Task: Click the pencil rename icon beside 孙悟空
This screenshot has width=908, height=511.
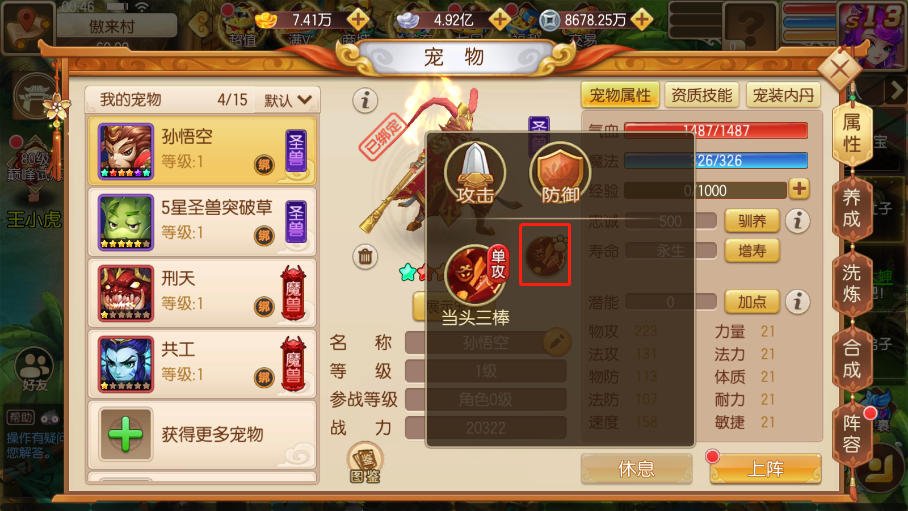Action: pyautogui.click(x=556, y=342)
